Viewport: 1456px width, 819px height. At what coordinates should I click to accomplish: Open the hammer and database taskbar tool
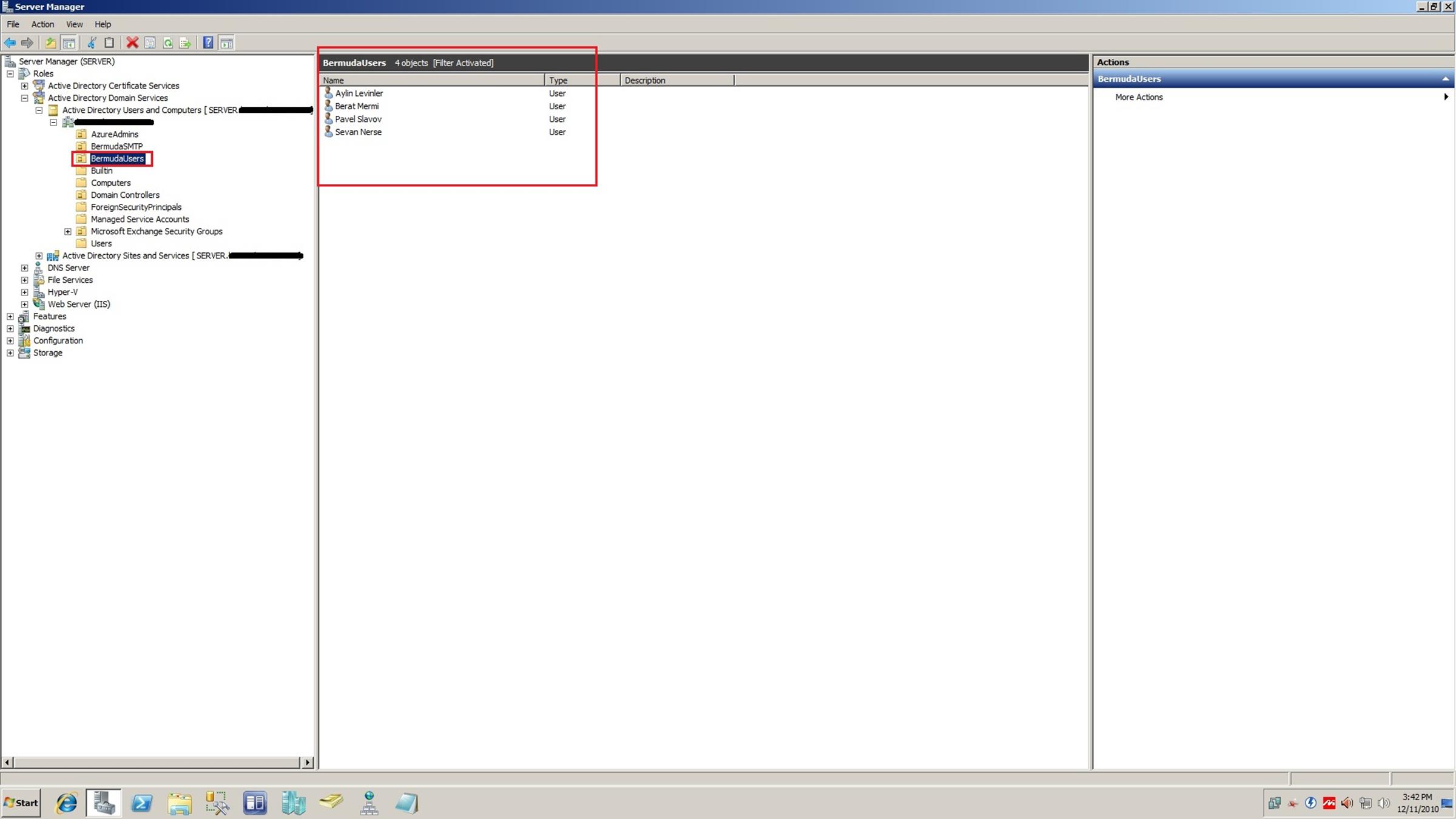[217, 803]
